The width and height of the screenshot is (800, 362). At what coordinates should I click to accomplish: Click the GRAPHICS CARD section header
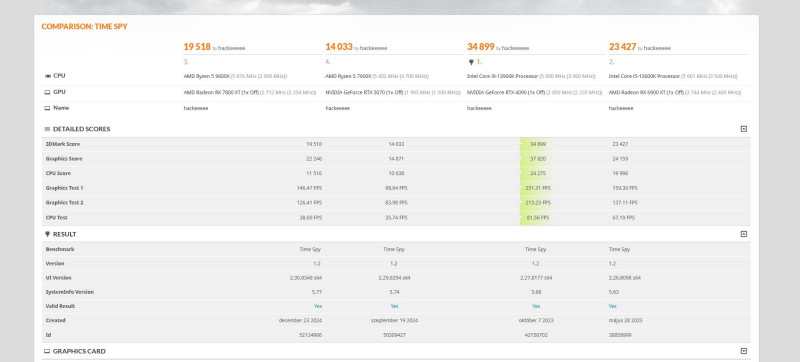(79, 351)
